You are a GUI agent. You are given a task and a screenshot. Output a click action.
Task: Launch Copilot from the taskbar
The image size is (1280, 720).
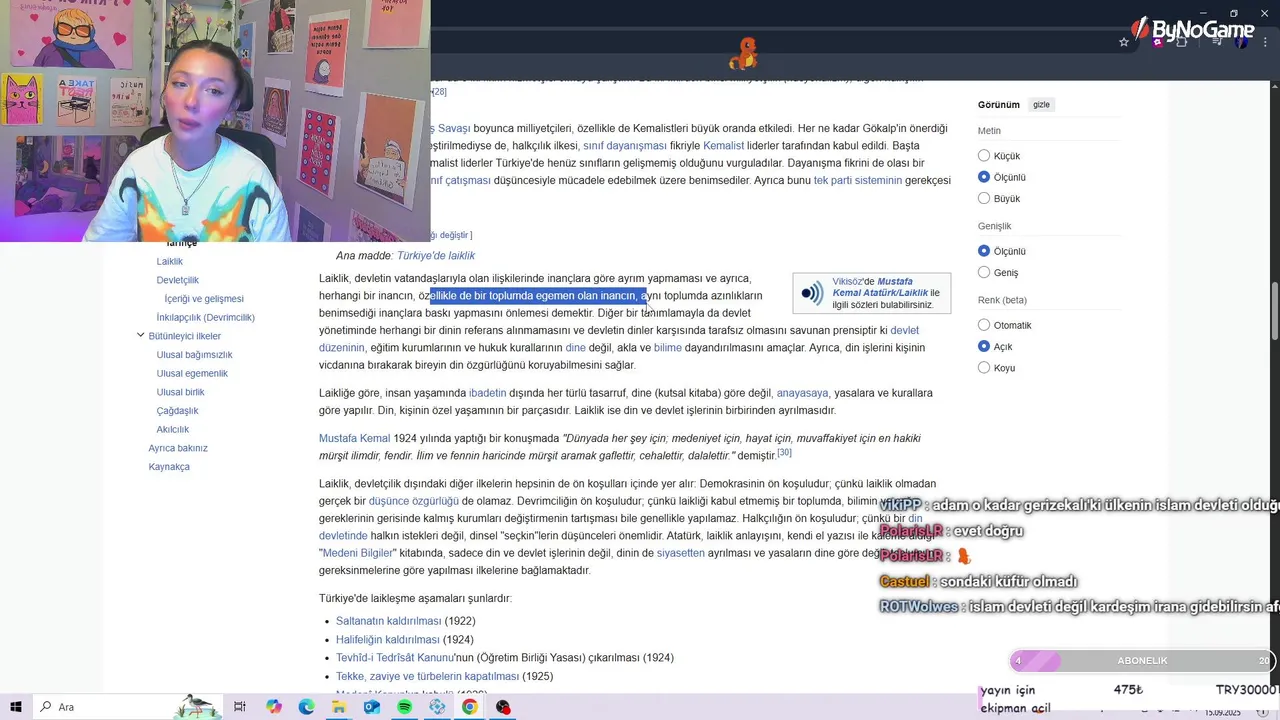tap(274, 707)
